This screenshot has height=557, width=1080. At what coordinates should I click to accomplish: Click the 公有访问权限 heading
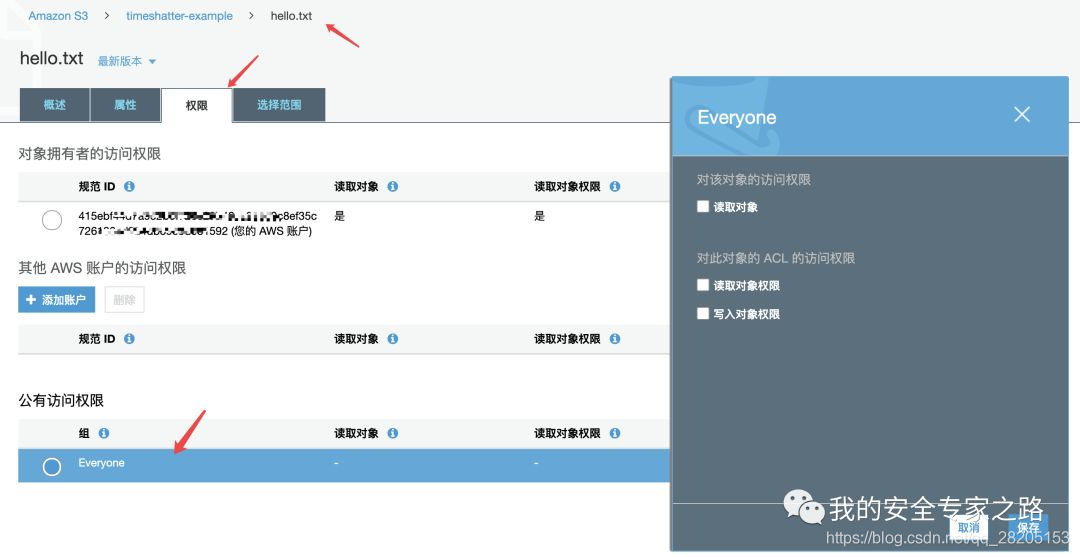coord(61,400)
